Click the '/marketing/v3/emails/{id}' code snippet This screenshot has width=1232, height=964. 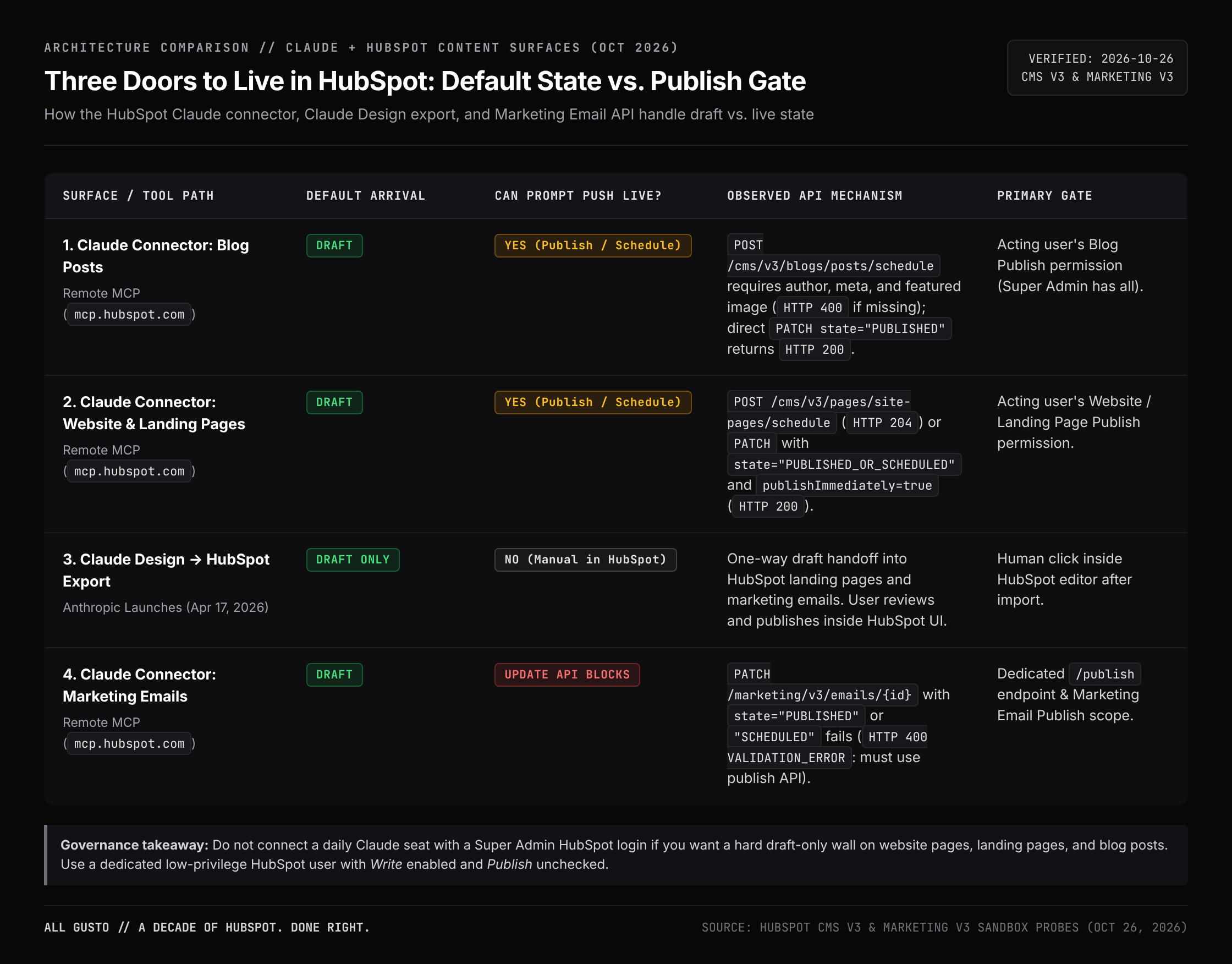coord(822,695)
